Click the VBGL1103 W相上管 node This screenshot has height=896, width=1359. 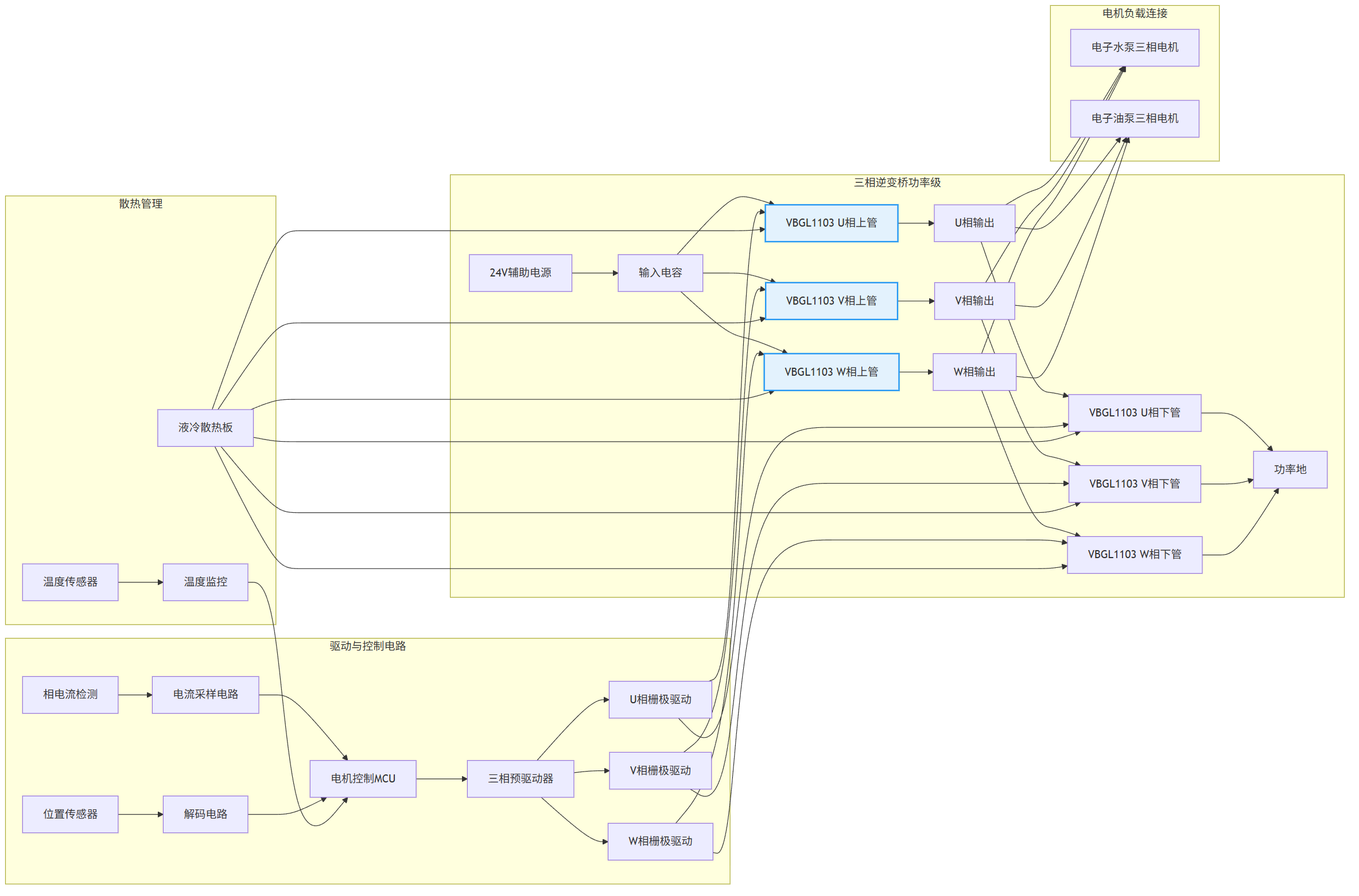[831, 372]
